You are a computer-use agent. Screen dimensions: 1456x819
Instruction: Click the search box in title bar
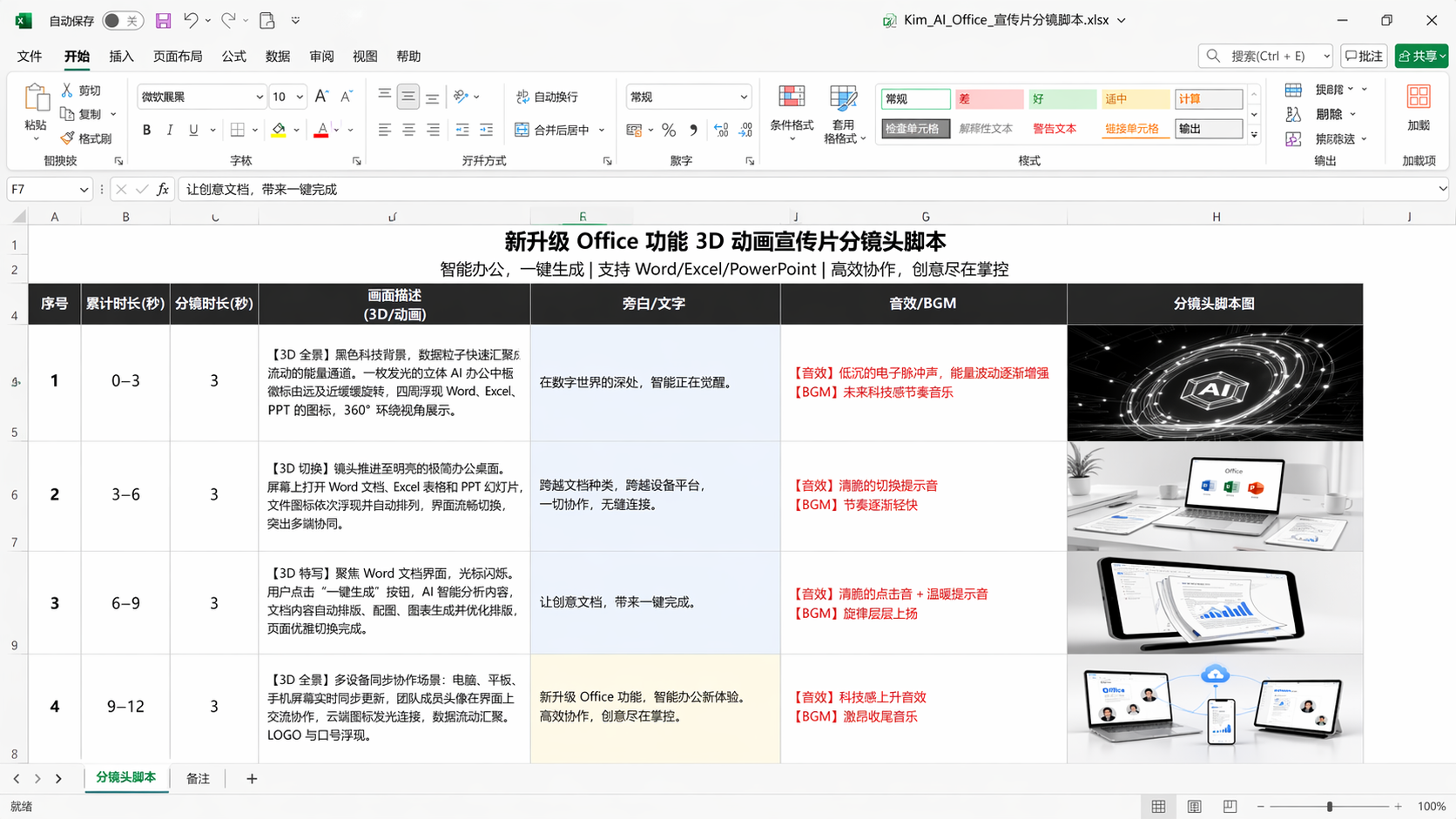click(x=1265, y=56)
